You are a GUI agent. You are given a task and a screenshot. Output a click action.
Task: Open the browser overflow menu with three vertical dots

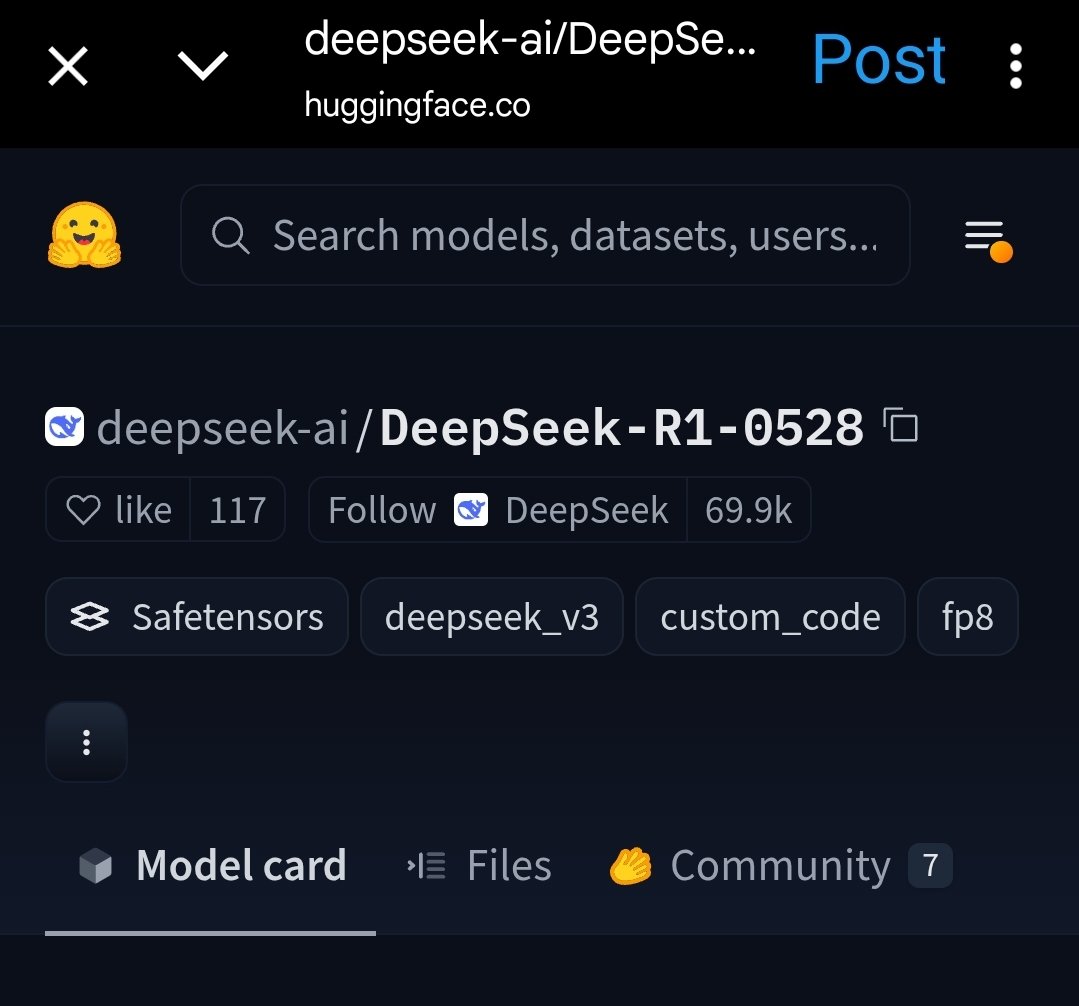click(1015, 66)
